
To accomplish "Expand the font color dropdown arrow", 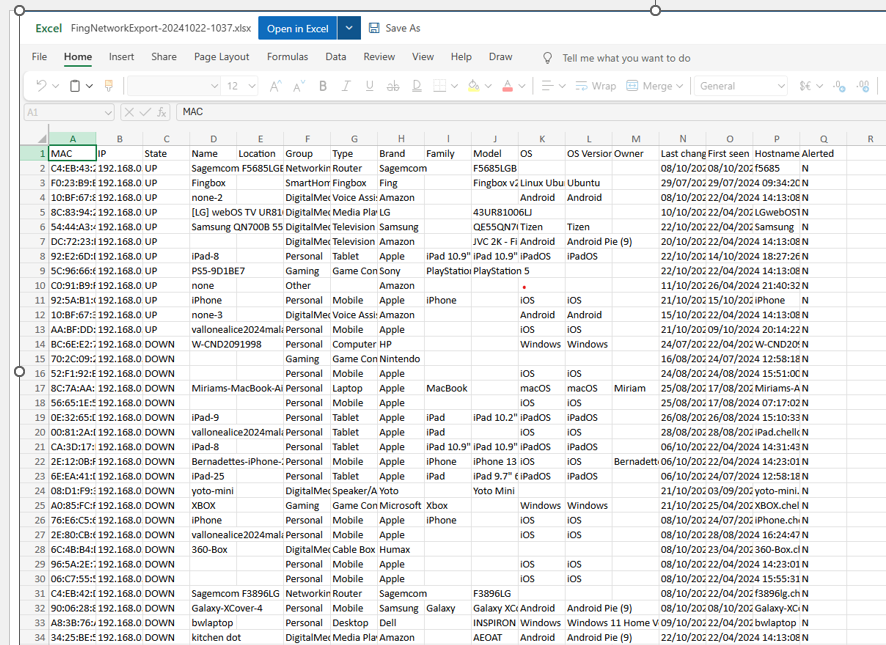I will (x=522, y=86).
